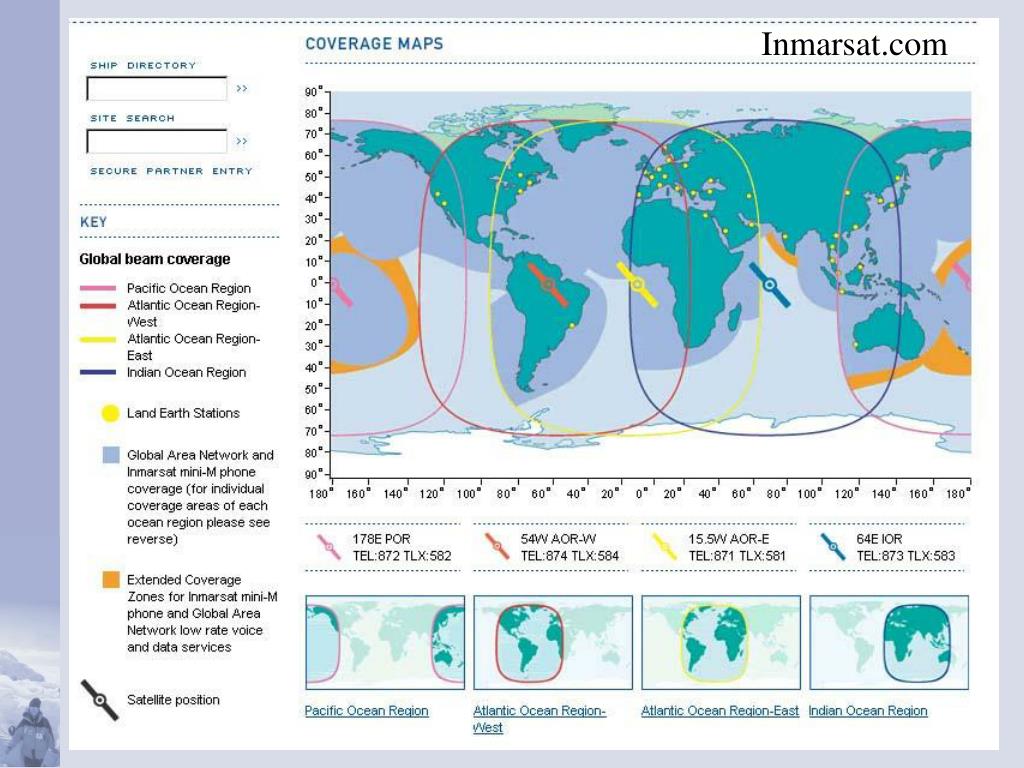
Task: Click the Land Earth Stations label
Action: 183,413
